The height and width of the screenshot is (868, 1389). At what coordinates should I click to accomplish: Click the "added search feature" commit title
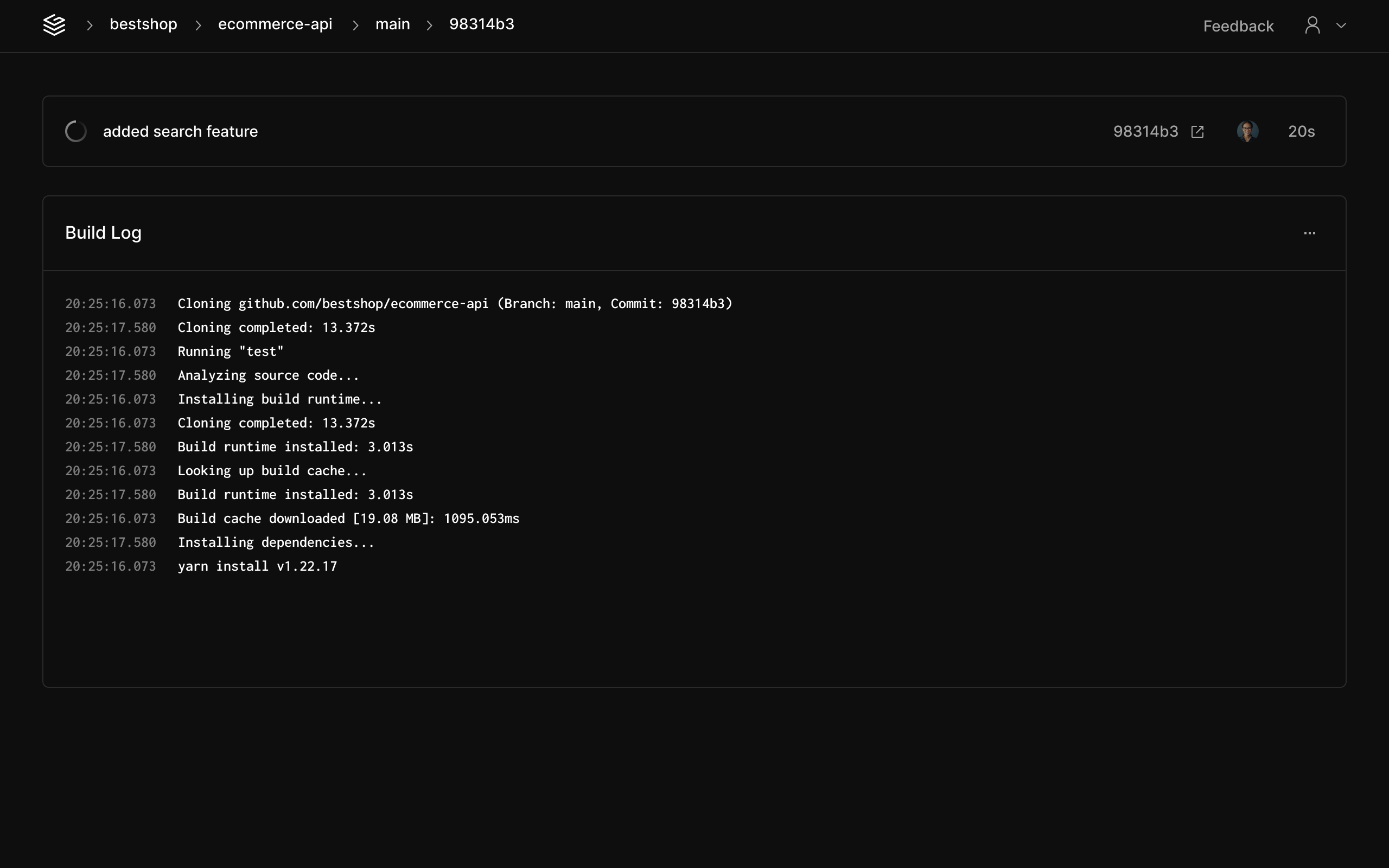tap(180, 131)
